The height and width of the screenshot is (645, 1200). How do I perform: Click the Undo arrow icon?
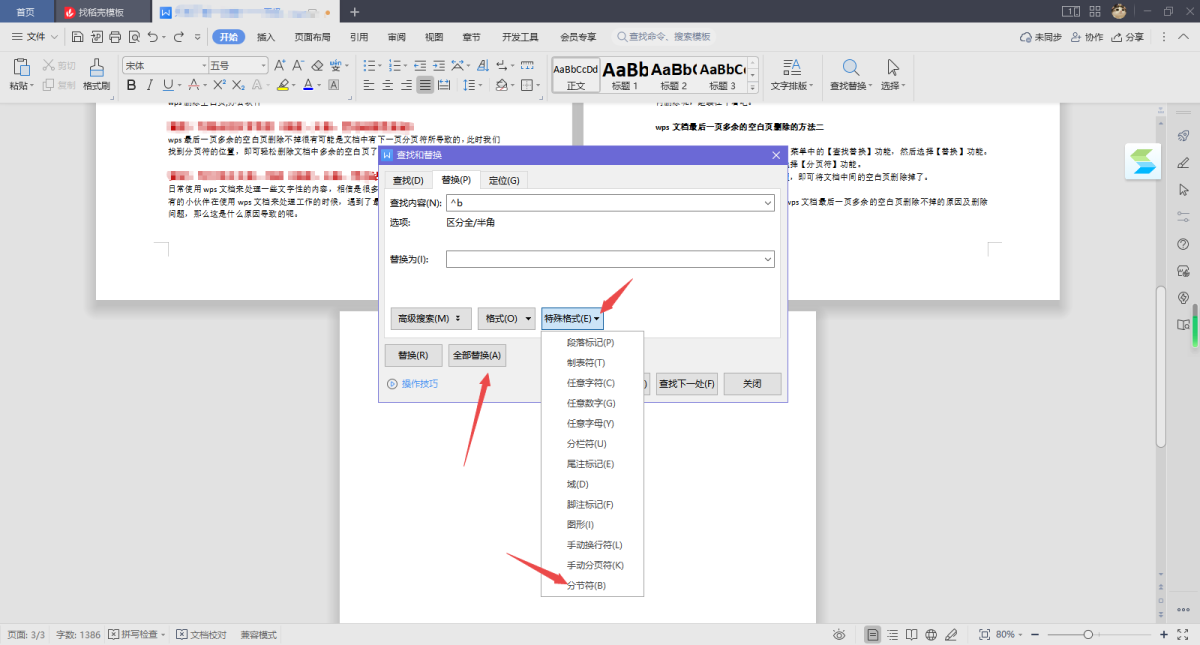pos(152,37)
